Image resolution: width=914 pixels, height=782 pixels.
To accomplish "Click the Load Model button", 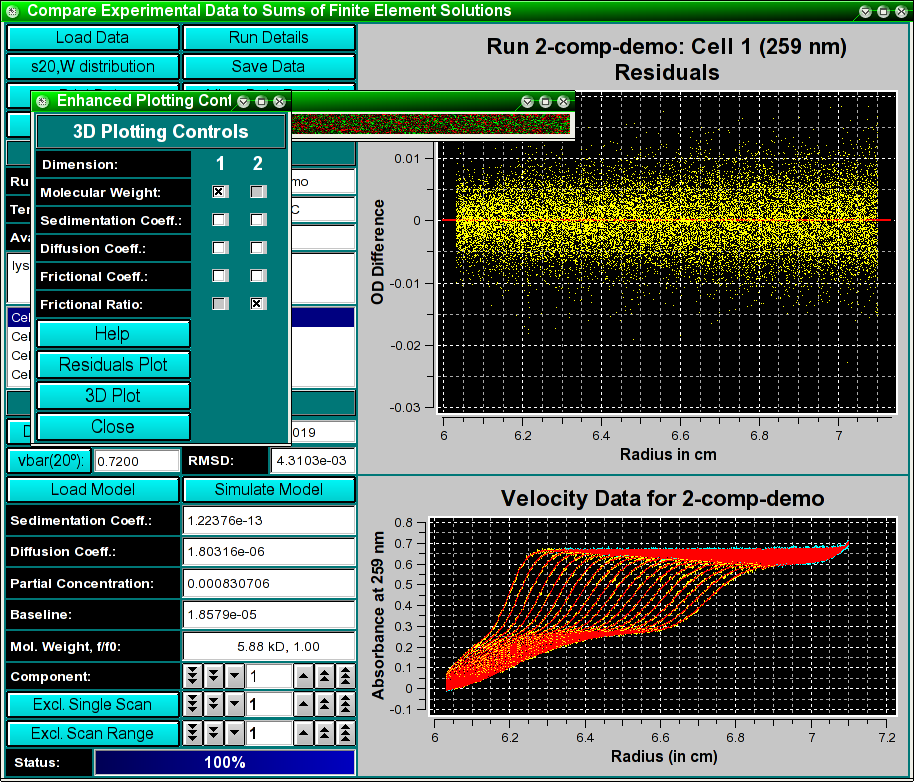I will [x=94, y=490].
